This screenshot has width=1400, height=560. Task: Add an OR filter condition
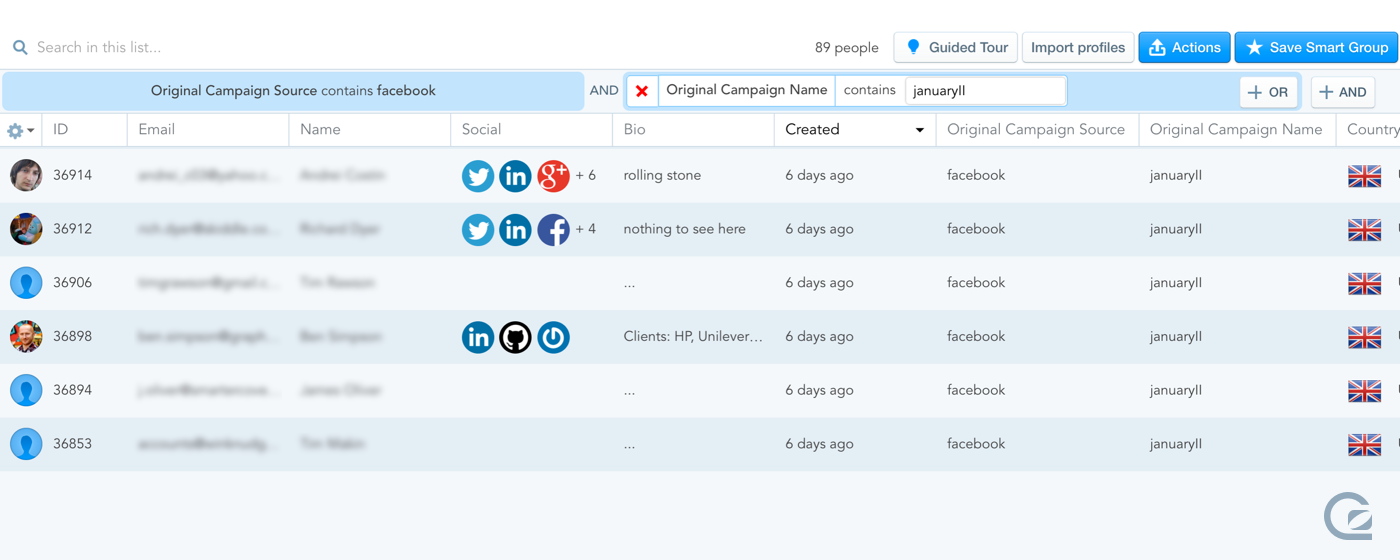coord(1268,92)
